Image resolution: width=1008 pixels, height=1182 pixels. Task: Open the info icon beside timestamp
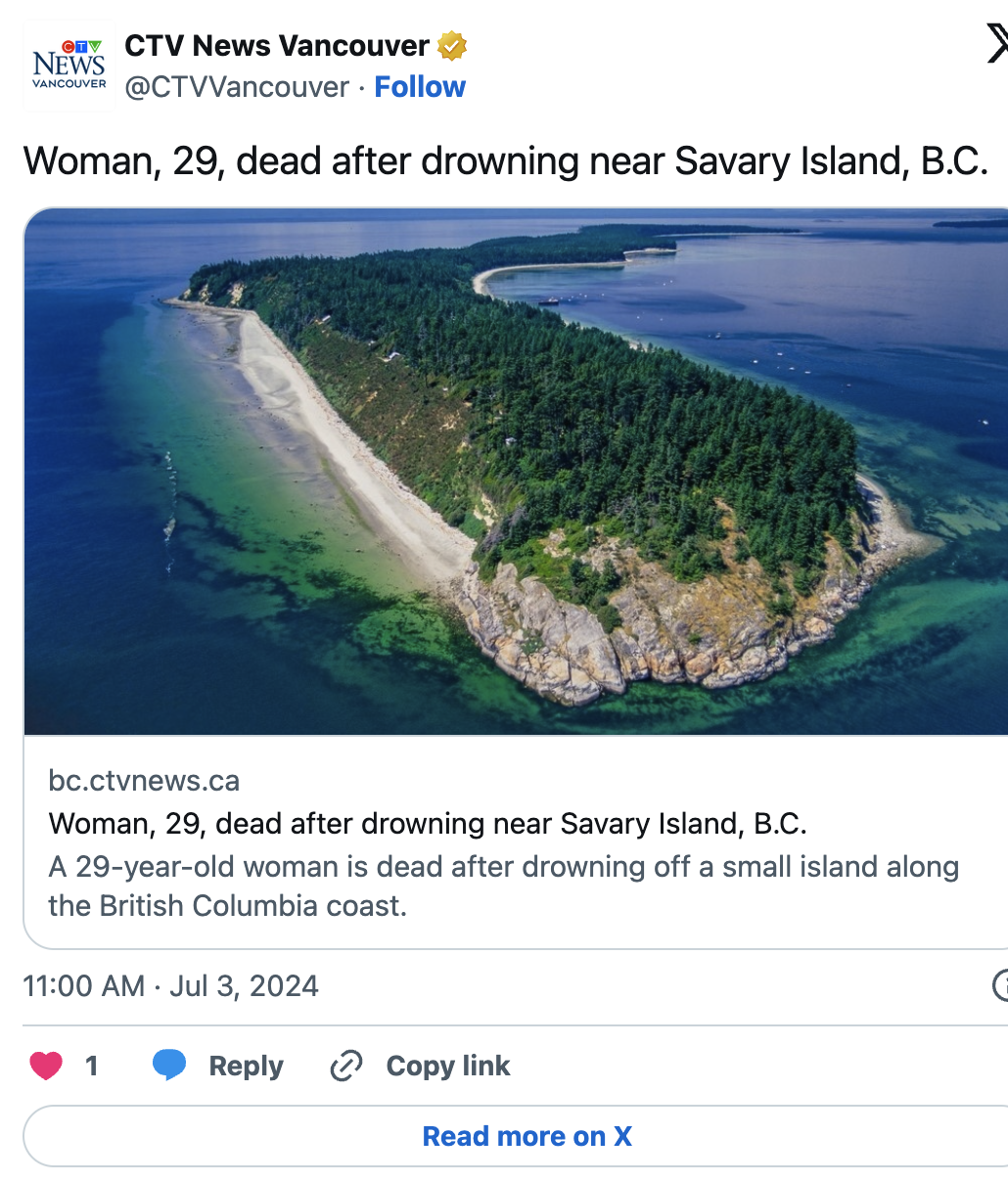tap(1000, 985)
